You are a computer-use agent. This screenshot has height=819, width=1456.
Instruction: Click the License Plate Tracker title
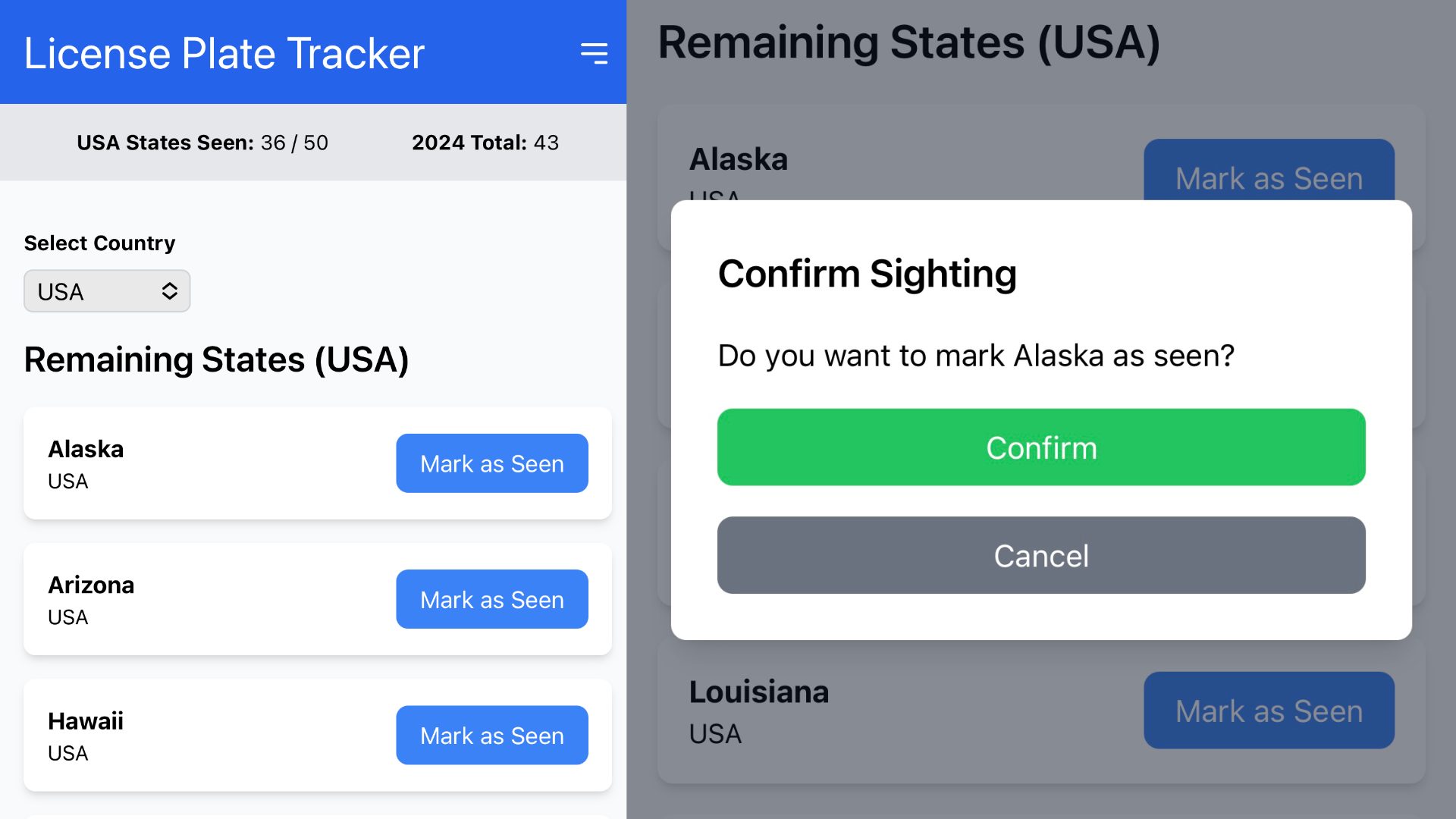coord(225,52)
